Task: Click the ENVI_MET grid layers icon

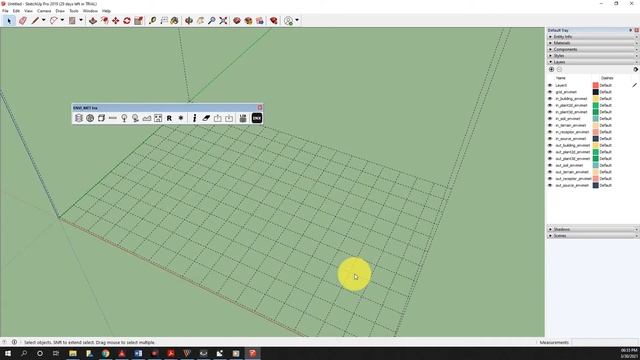Action: [79, 118]
